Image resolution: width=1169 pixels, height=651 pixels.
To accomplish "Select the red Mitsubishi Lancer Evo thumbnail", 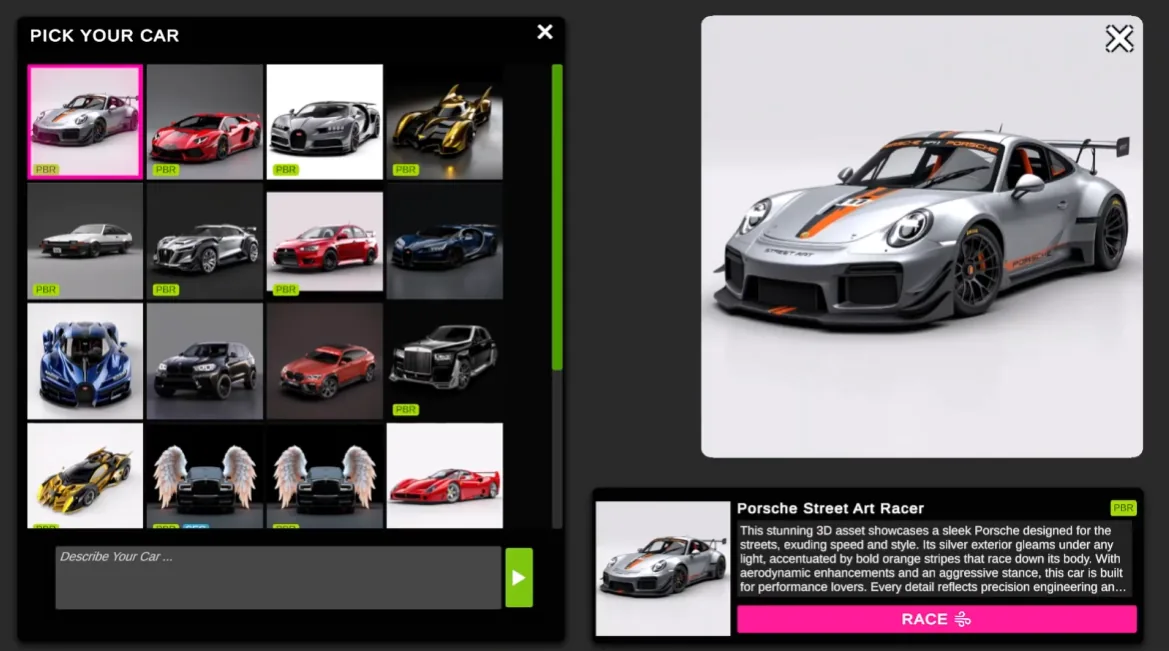I will 324,242.
